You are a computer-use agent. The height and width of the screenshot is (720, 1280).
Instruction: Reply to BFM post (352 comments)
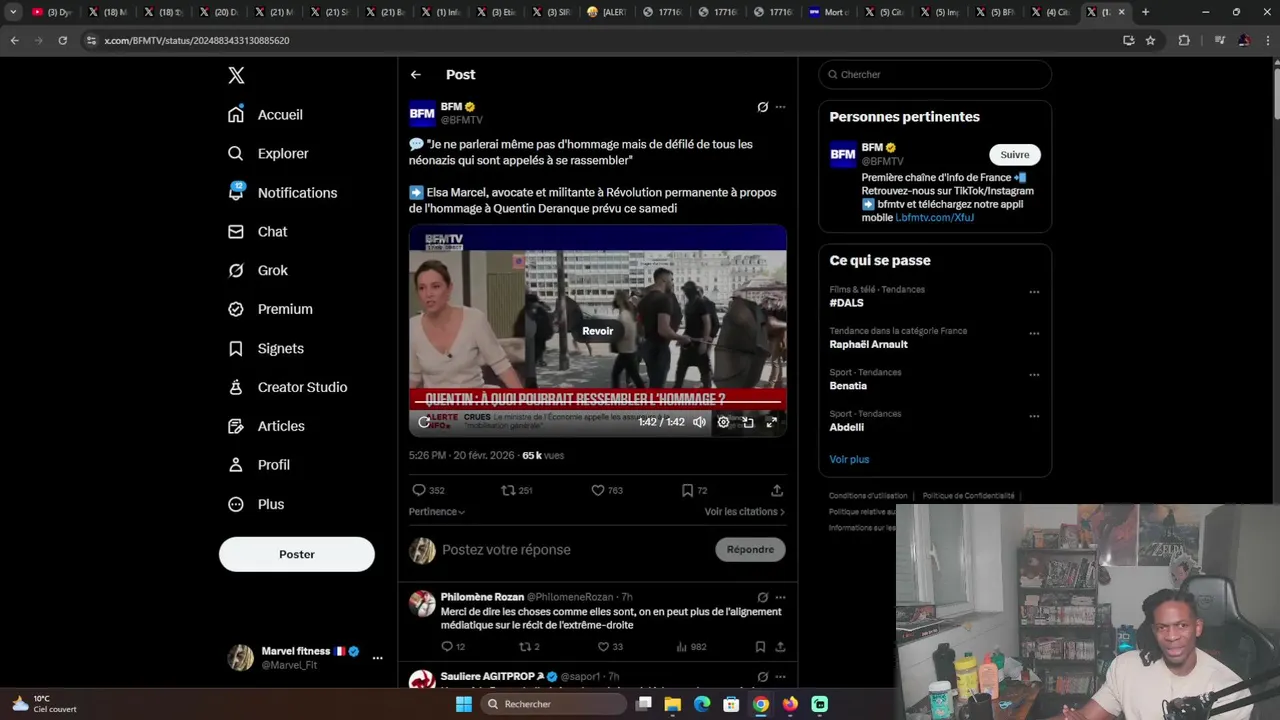pyautogui.click(x=428, y=490)
